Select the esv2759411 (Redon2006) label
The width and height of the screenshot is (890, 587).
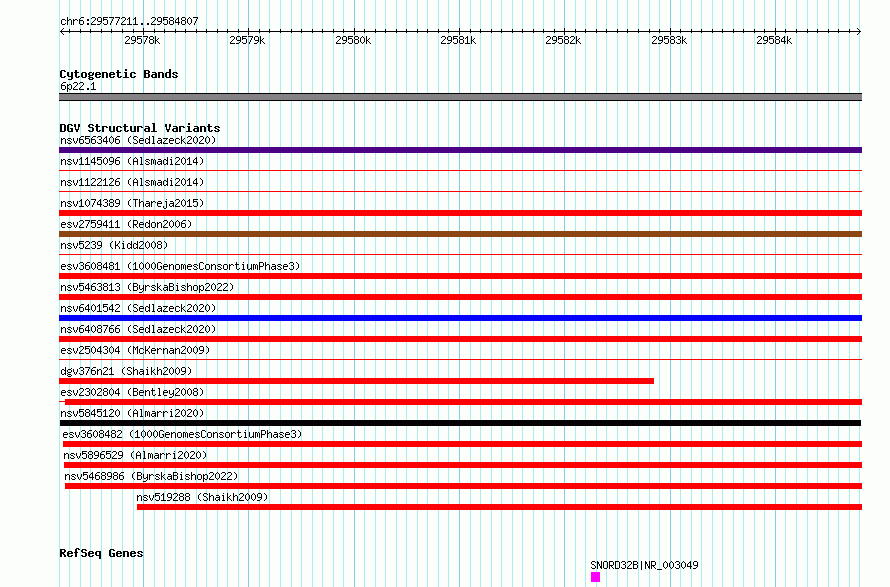[126, 224]
